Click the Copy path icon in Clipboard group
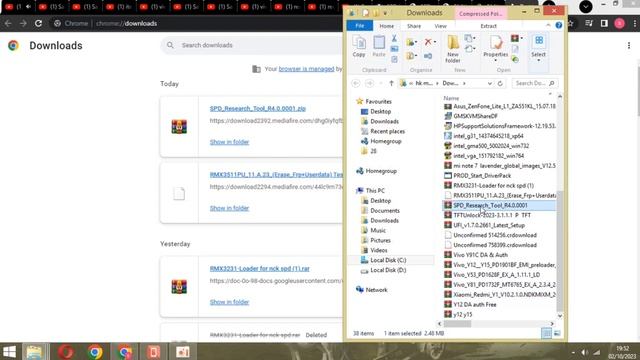The image size is (640, 360). tap(394, 49)
